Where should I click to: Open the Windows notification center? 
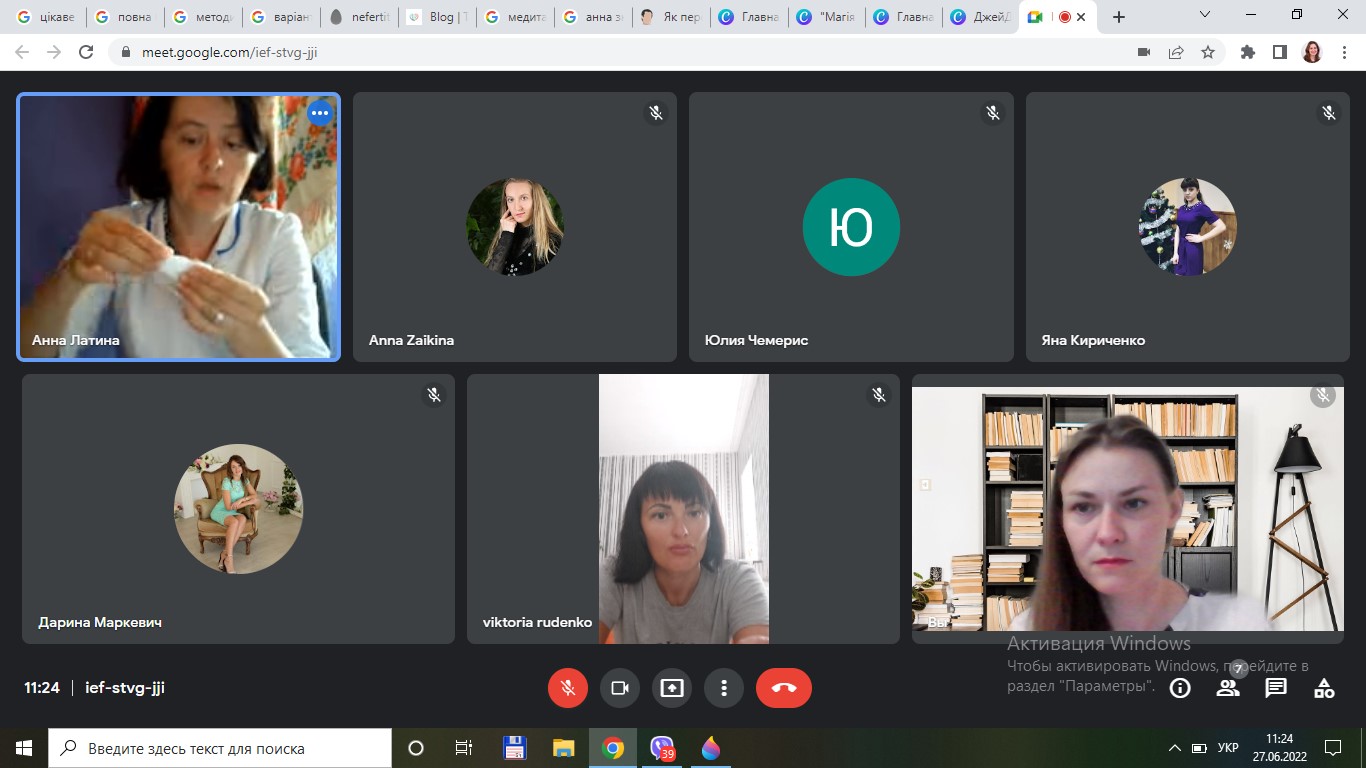point(1333,748)
